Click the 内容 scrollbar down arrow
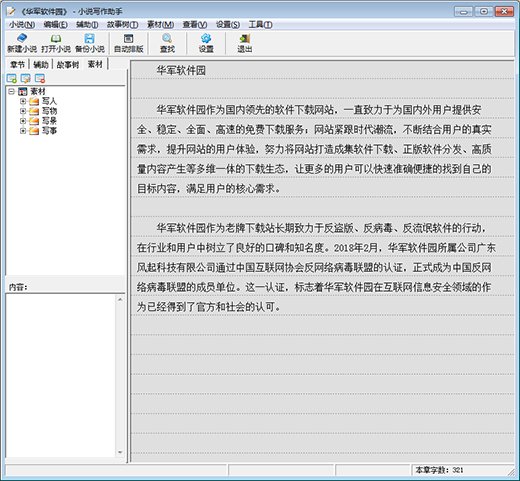The width and height of the screenshot is (520, 481). click(120, 452)
